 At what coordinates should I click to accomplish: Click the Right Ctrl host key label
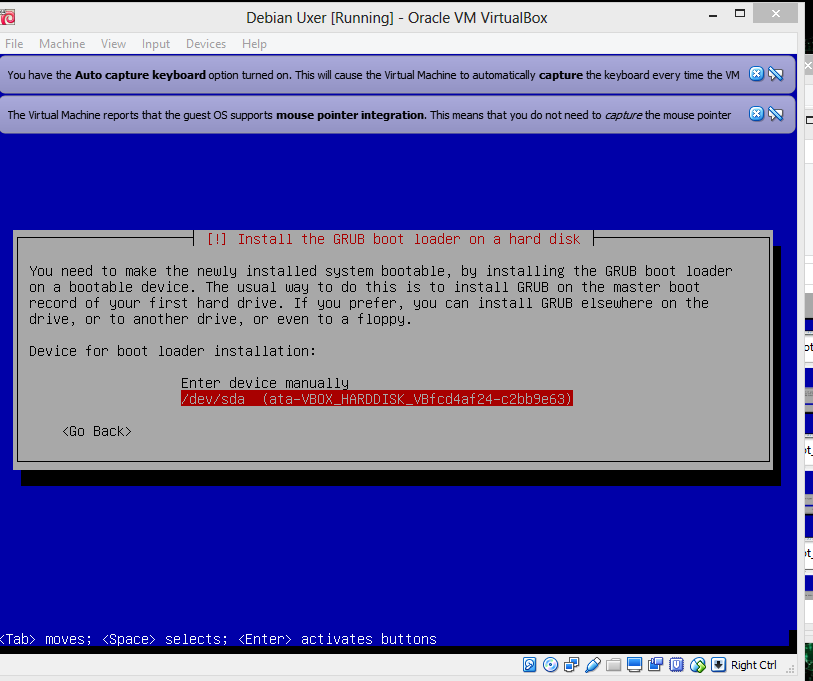(x=753, y=665)
